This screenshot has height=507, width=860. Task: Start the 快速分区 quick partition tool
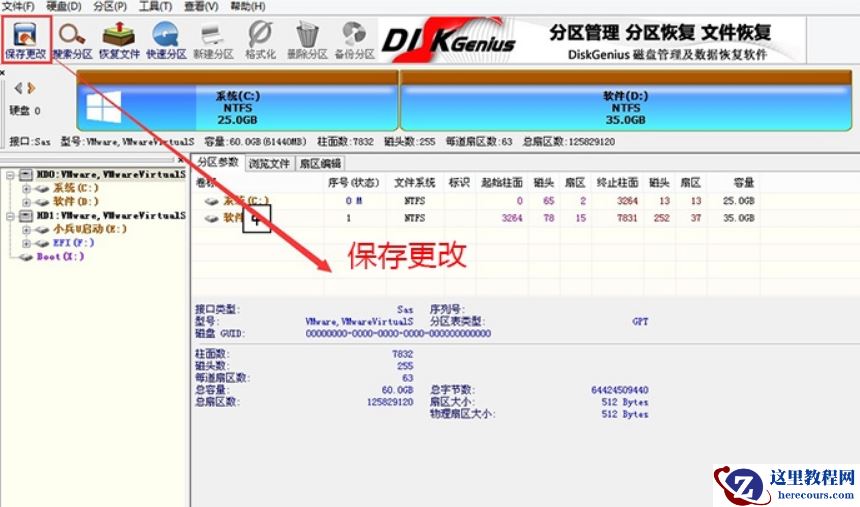tap(166, 40)
